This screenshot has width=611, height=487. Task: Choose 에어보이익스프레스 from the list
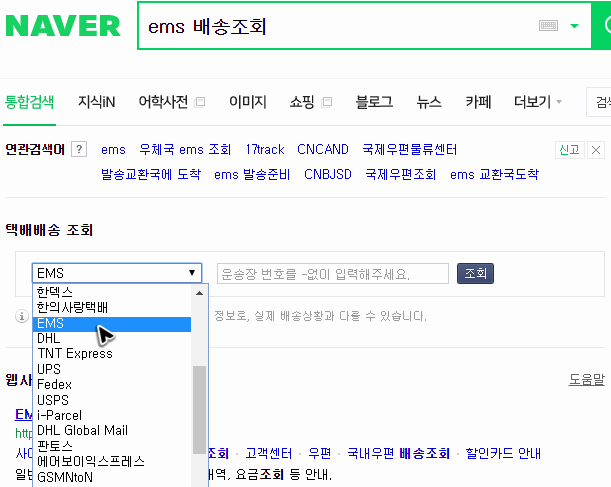(112, 461)
